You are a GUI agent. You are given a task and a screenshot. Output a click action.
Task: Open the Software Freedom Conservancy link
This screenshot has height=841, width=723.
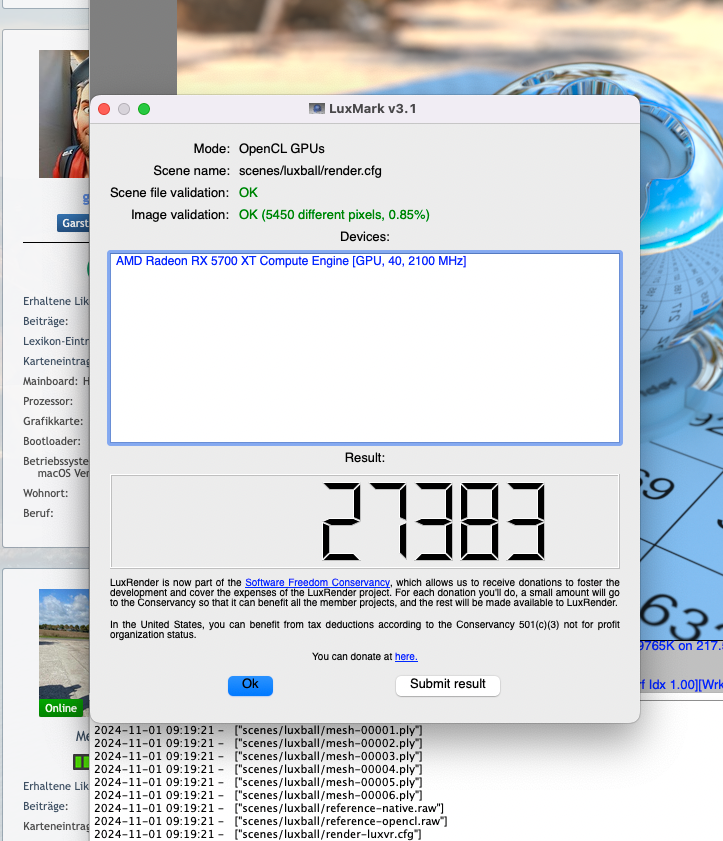tap(318, 582)
